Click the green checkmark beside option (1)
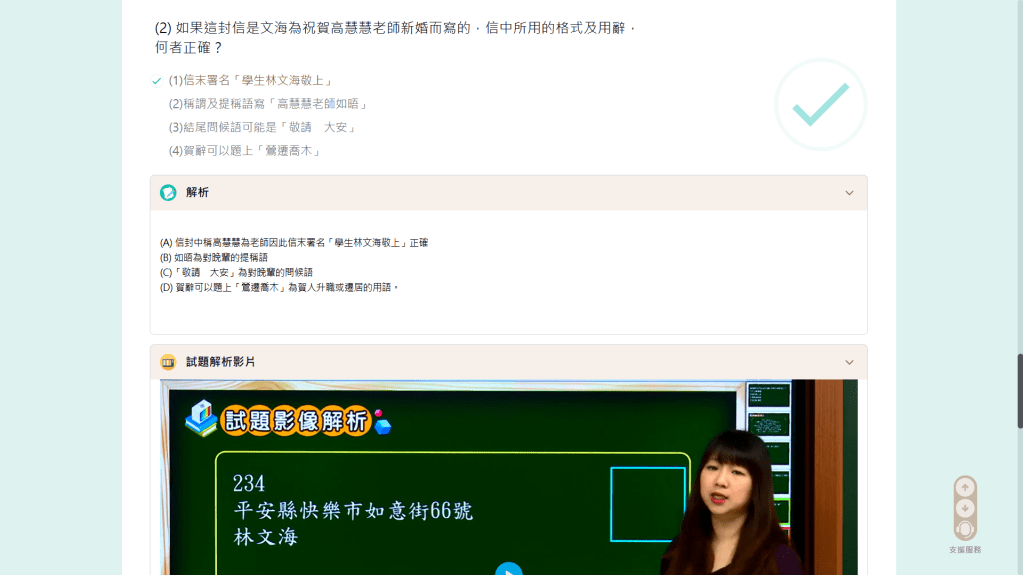Image resolution: width=1023 pixels, height=575 pixels. click(x=157, y=81)
